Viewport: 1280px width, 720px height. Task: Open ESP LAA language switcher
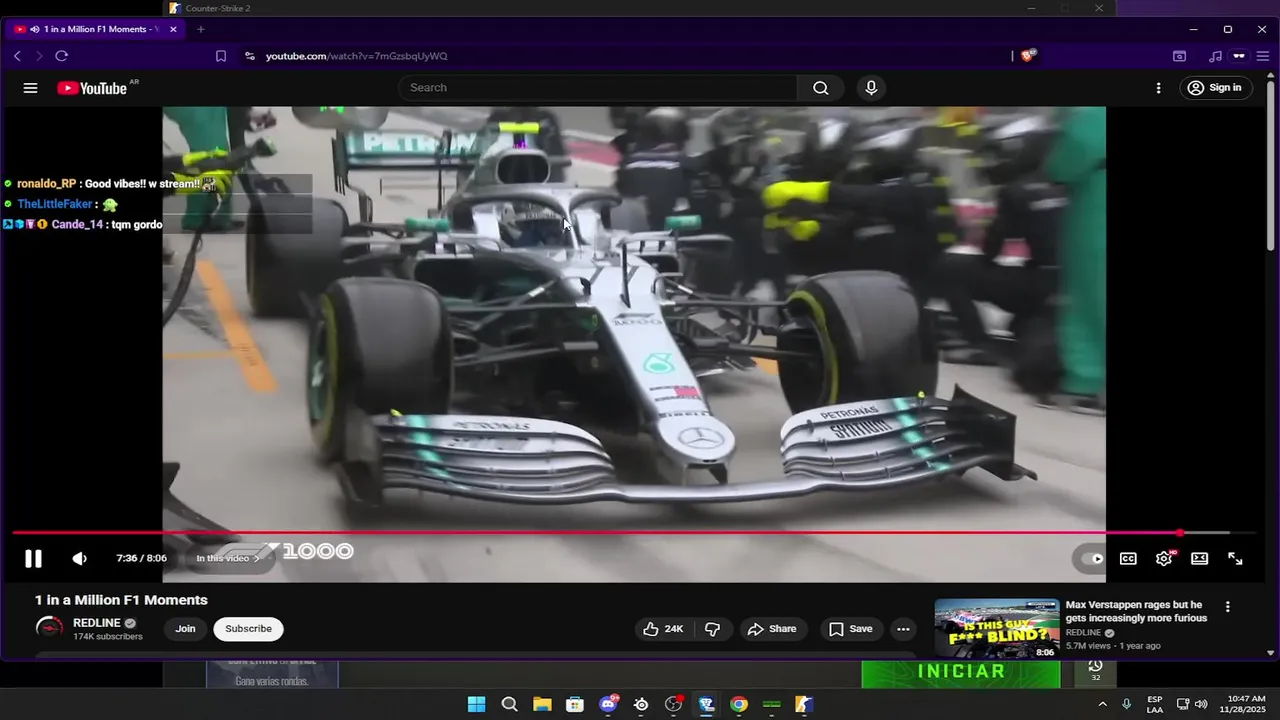point(1155,704)
